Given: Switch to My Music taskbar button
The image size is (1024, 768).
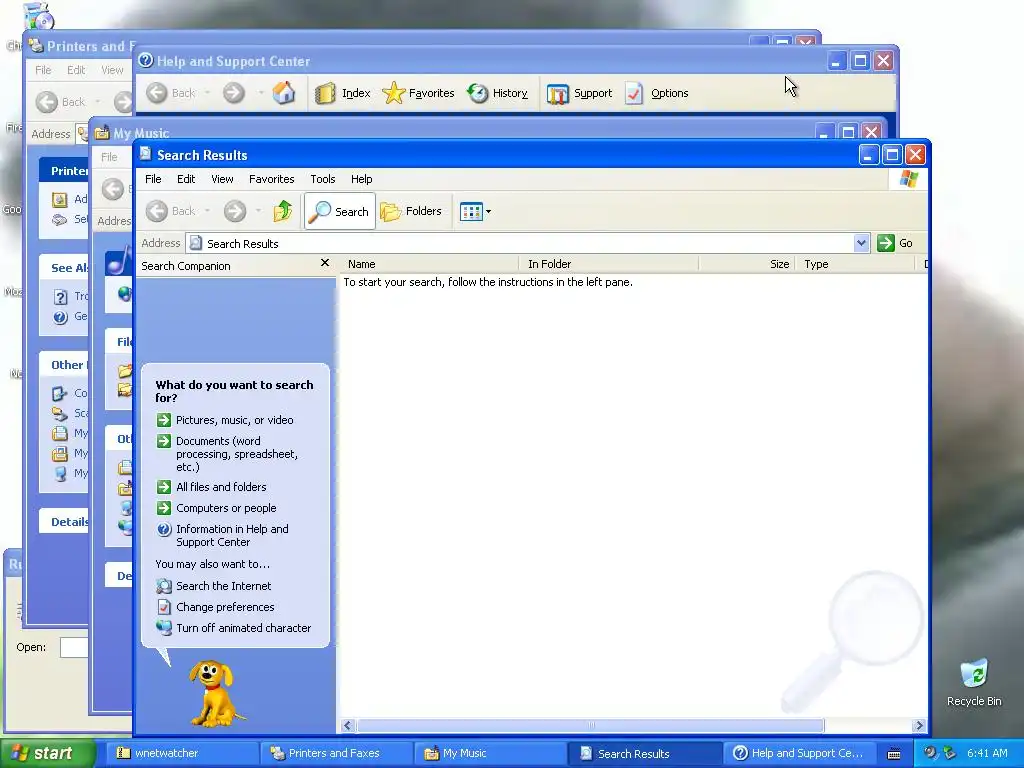Looking at the screenshot, I should point(490,753).
